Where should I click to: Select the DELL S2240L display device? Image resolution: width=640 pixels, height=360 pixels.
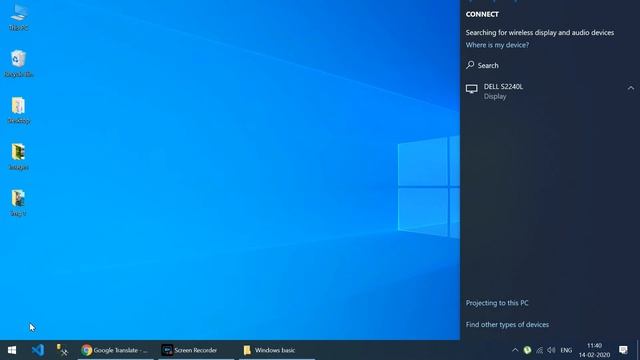point(550,91)
